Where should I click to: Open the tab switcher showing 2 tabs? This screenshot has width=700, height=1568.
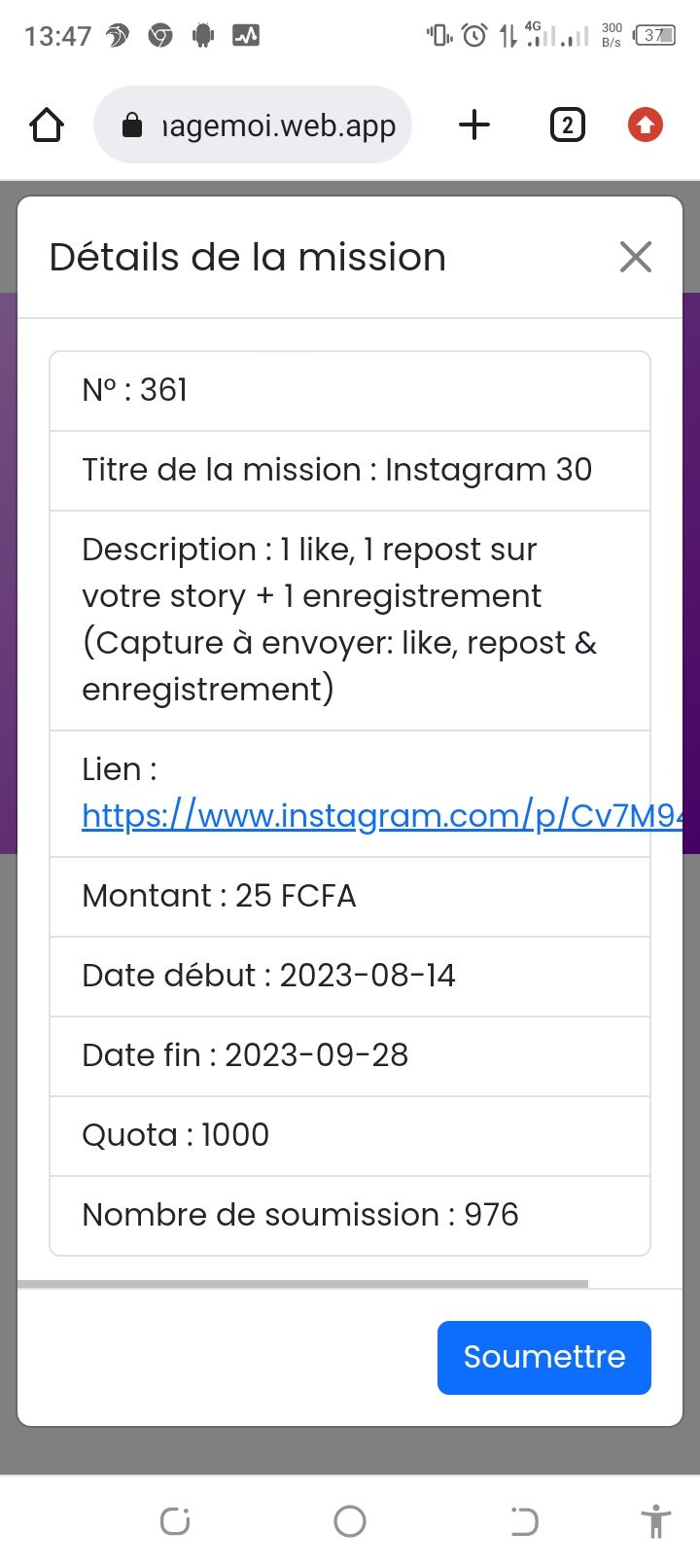click(567, 125)
